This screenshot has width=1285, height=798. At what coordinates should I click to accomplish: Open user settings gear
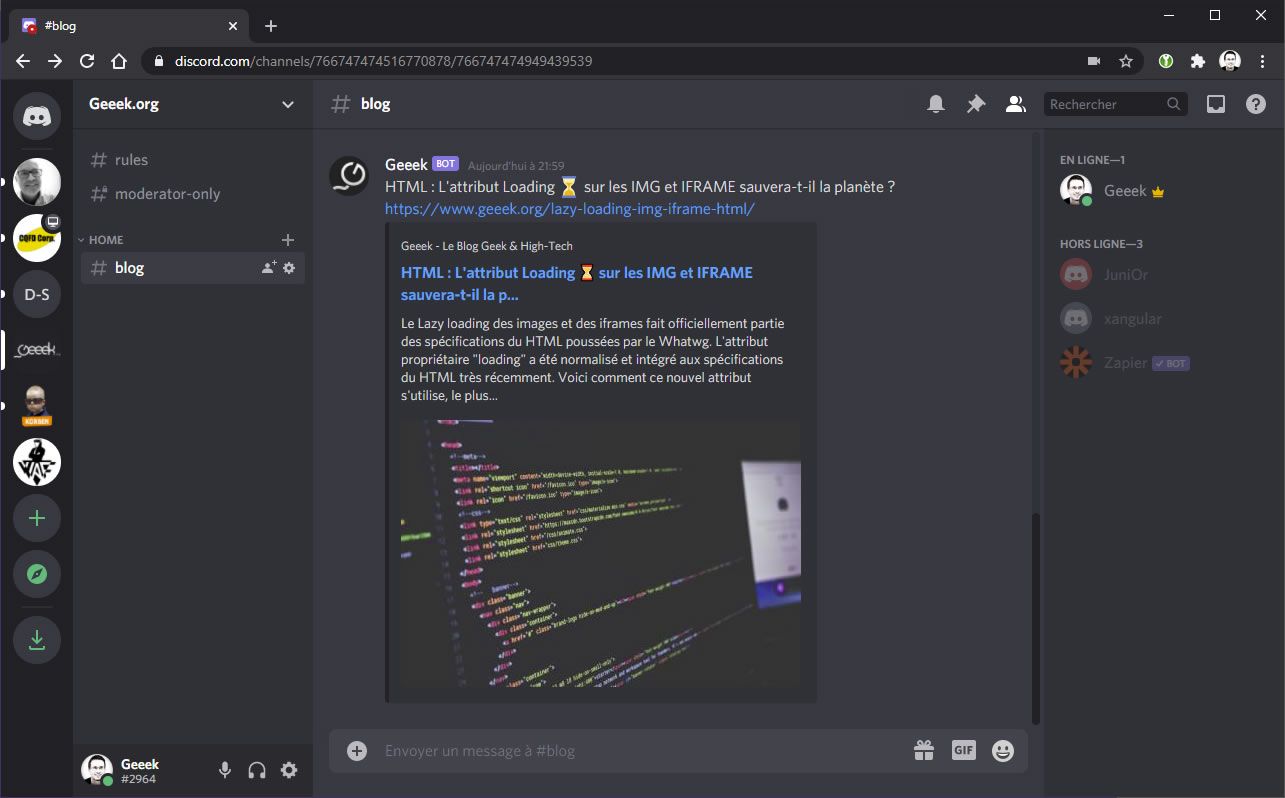pyautogui.click(x=289, y=770)
